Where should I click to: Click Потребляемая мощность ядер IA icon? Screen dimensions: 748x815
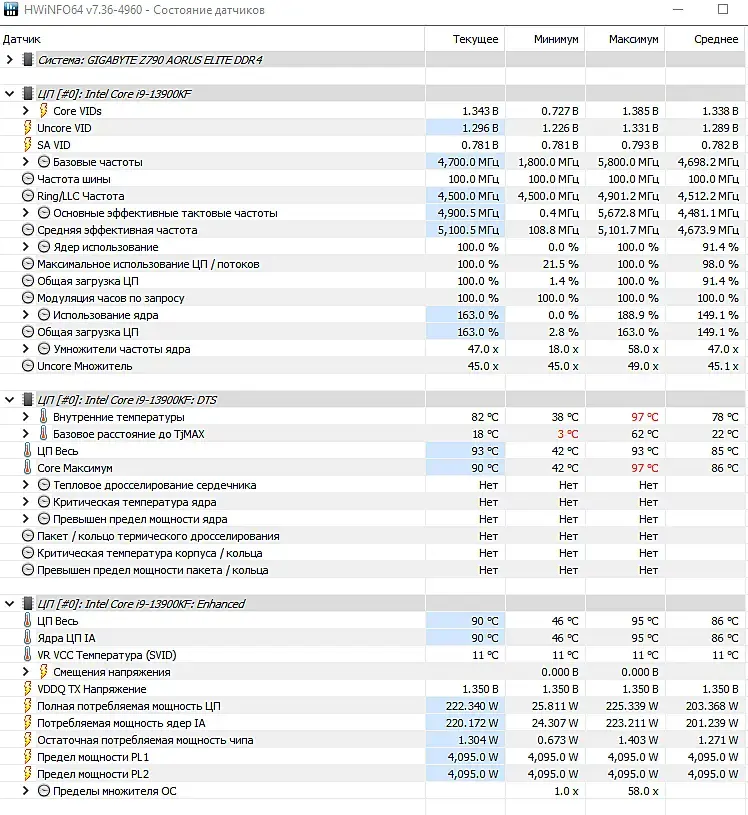[x=28, y=722]
